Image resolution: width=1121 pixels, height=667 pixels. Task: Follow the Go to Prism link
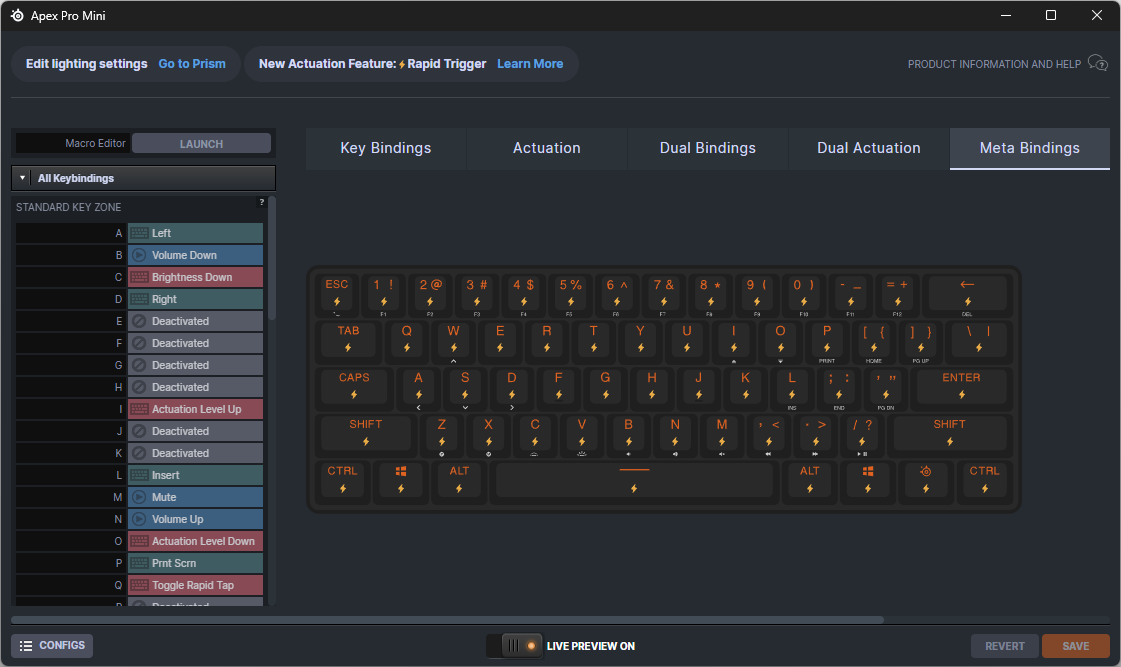tap(192, 64)
